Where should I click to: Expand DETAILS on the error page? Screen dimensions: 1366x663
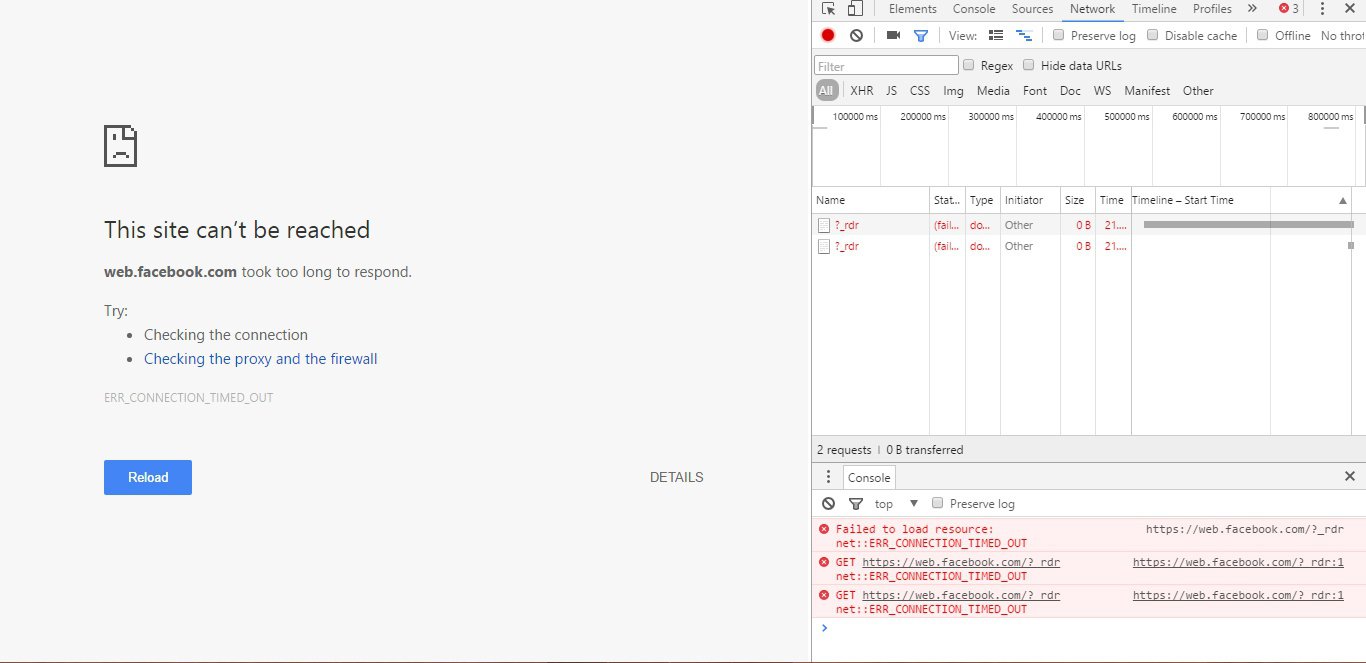click(x=676, y=477)
